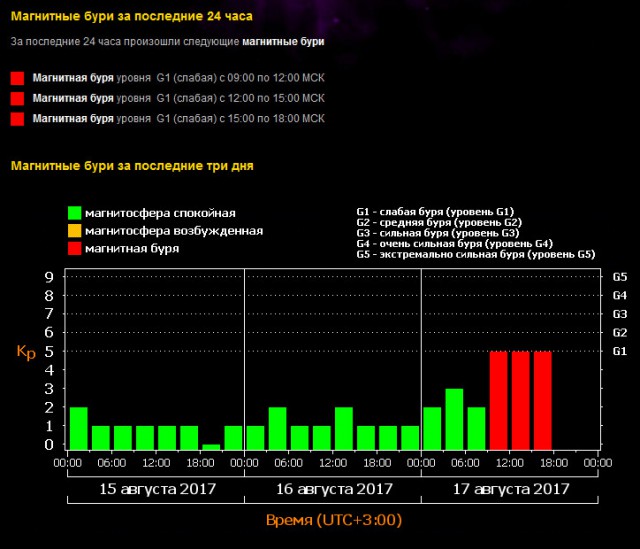This screenshot has width=640, height=549.
Task: Click the 'G5 - экстремально сильная буря' legend line
Action: tap(475, 255)
